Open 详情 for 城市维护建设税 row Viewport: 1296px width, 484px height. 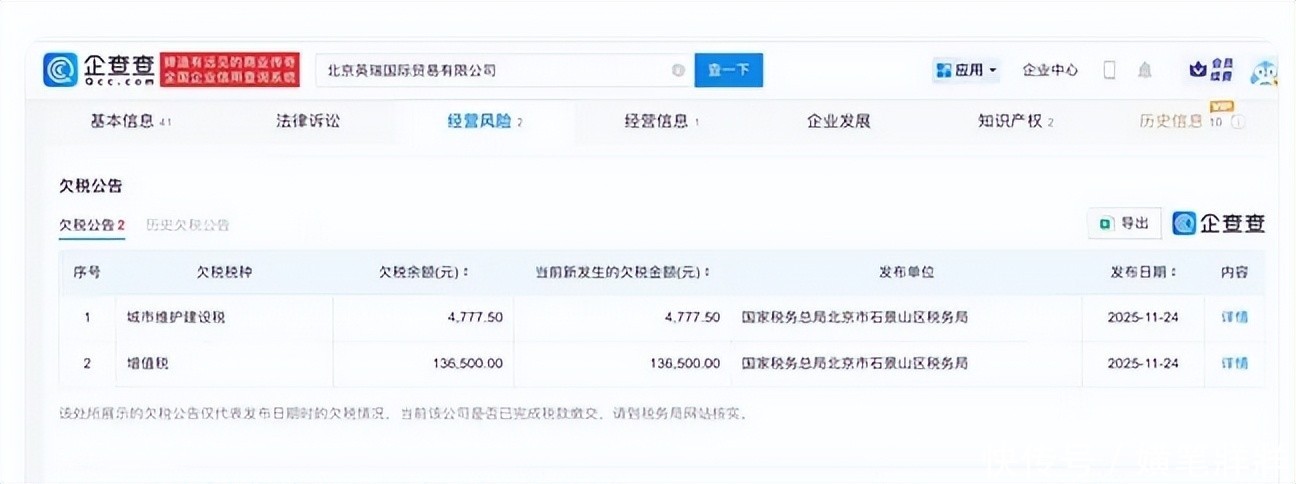click(x=1234, y=317)
